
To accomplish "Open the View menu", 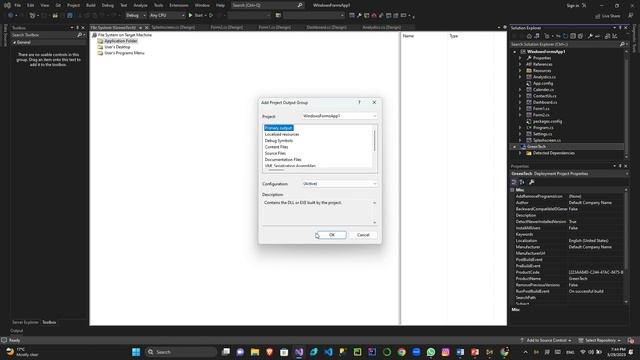I will [44, 5].
